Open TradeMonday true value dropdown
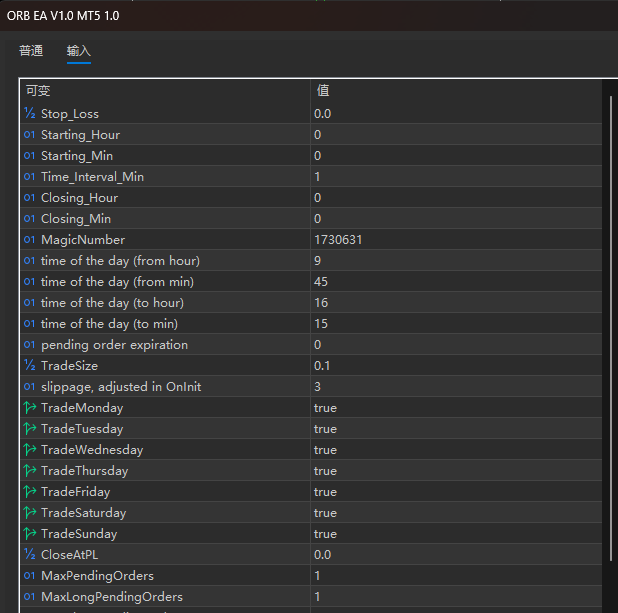 point(456,408)
